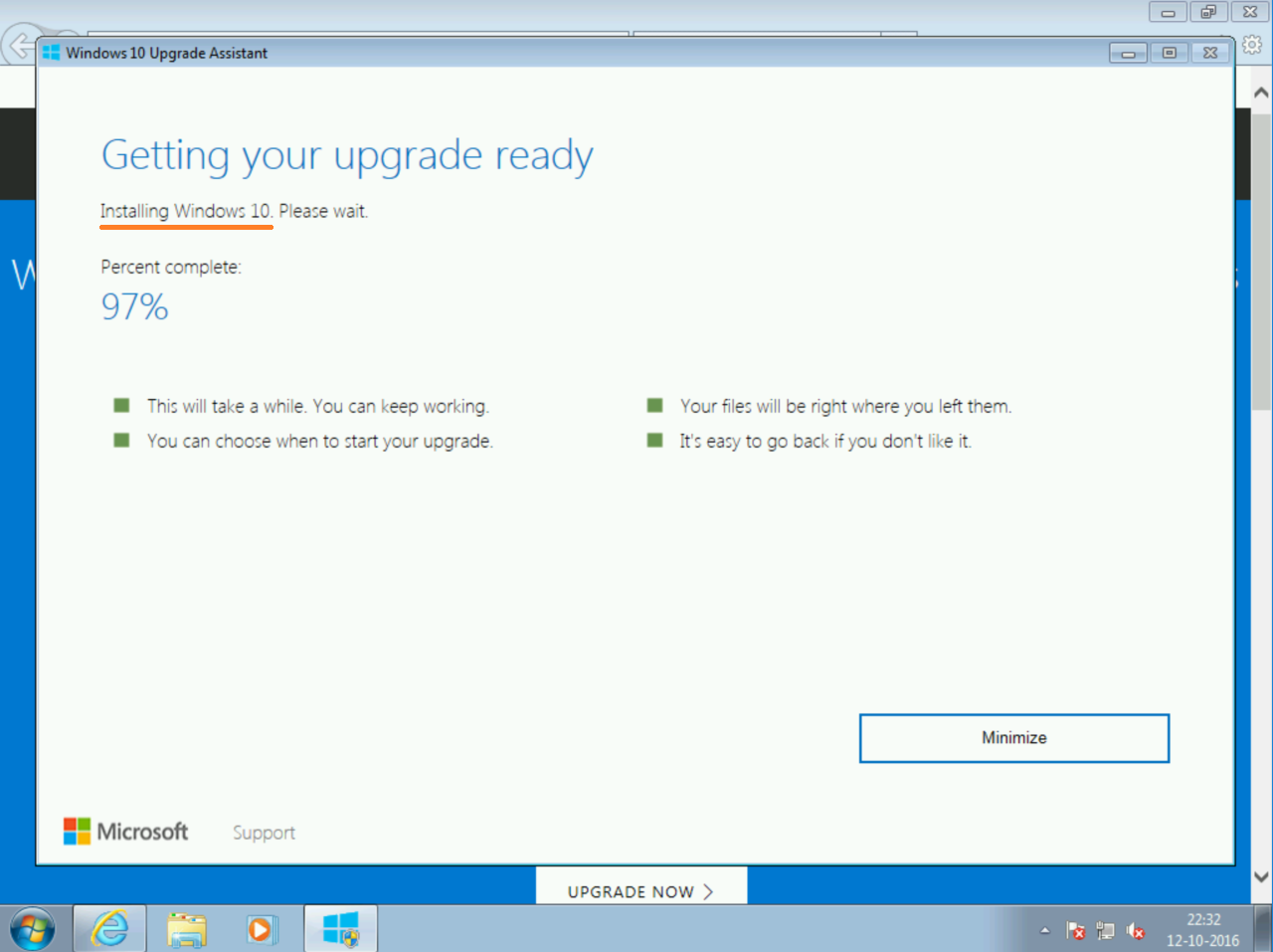This screenshot has width=1273, height=952.
Task: Click "It's easy to go back" text
Action: click(825, 441)
